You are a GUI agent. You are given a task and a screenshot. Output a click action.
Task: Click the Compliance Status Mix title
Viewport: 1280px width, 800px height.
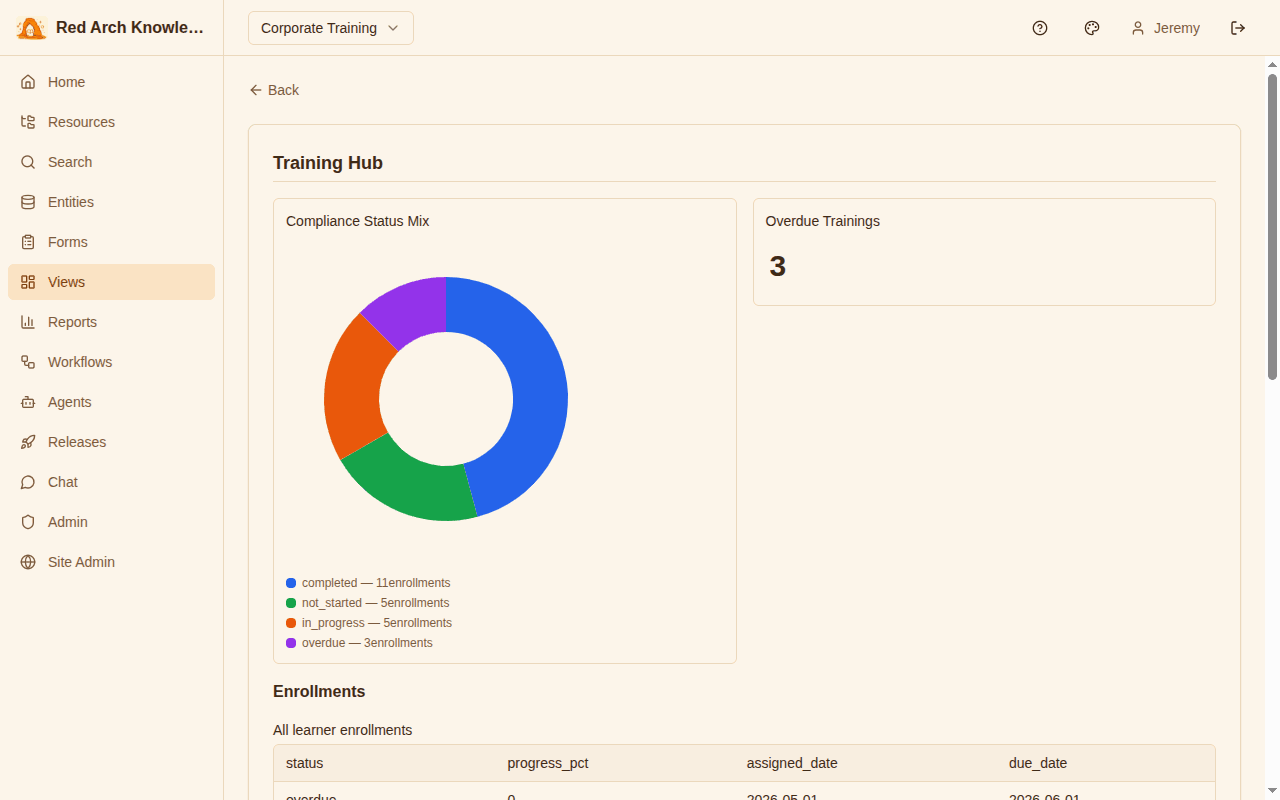pos(357,221)
